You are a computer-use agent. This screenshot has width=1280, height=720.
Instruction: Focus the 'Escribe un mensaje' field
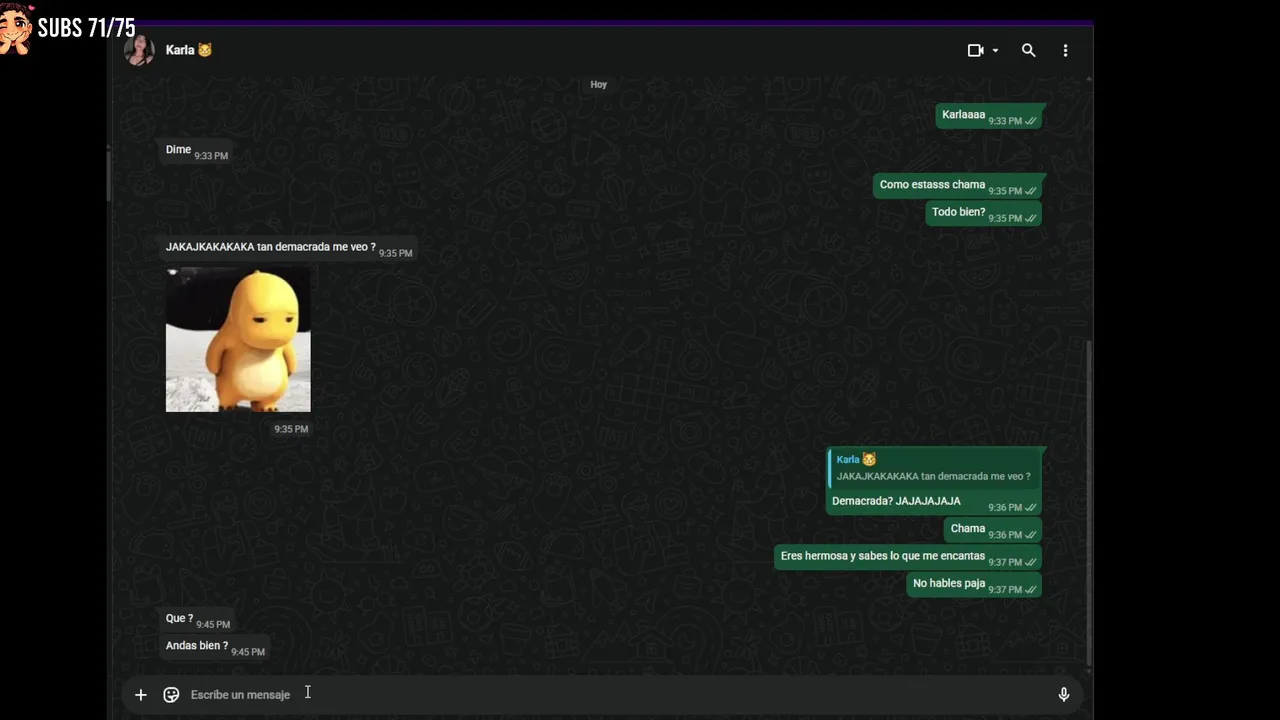tap(615, 695)
